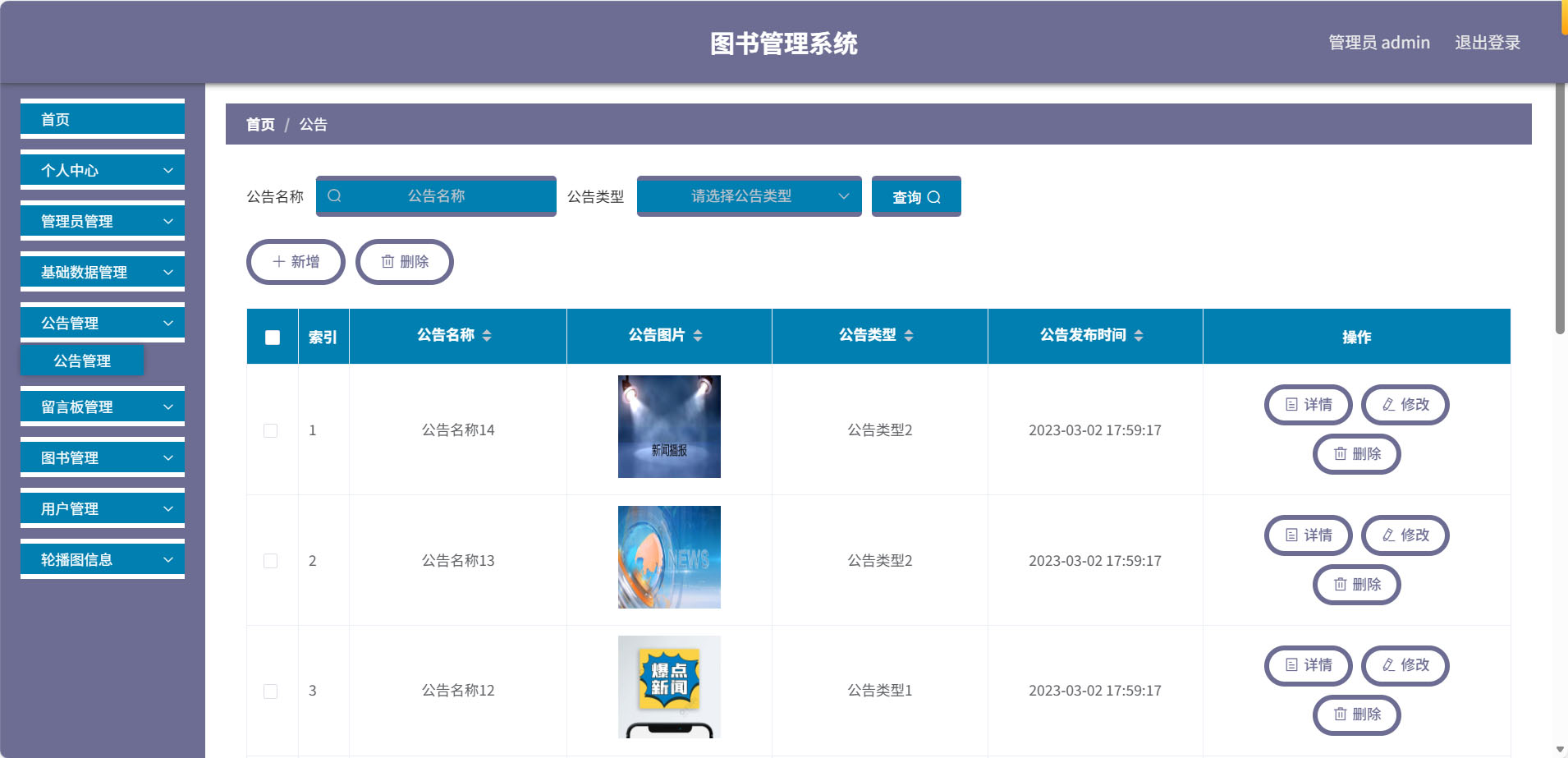Sort by 公告图片 column arrows
Image resolution: width=1568 pixels, height=758 pixels.
coord(698,335)
